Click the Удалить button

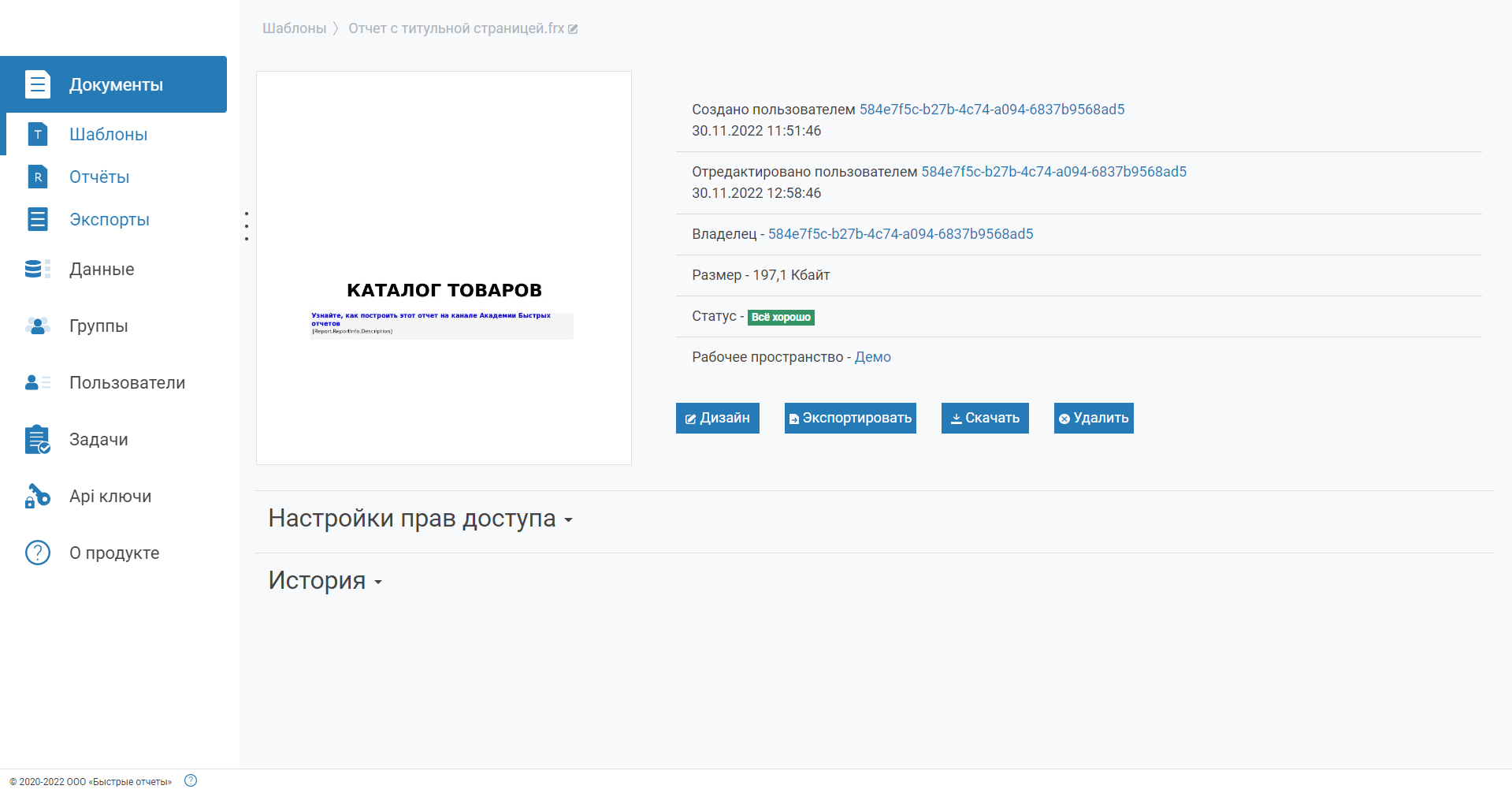click(1094, 418)
